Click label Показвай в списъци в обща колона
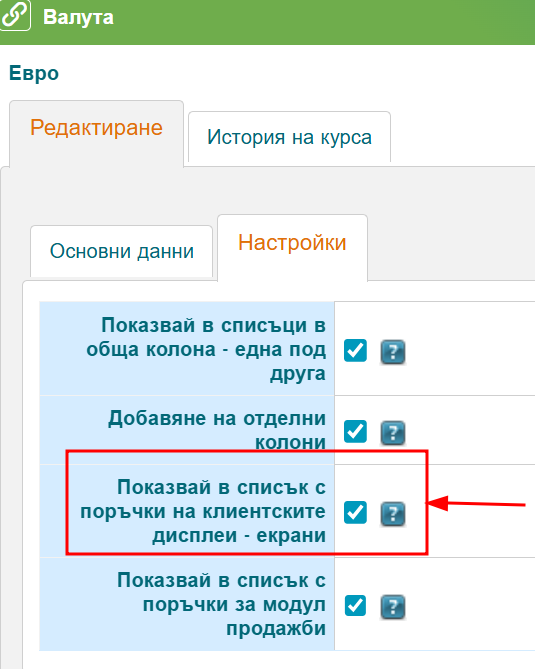Image resolution: width=535 pixels, height=669 pixels. pos(206,349)
